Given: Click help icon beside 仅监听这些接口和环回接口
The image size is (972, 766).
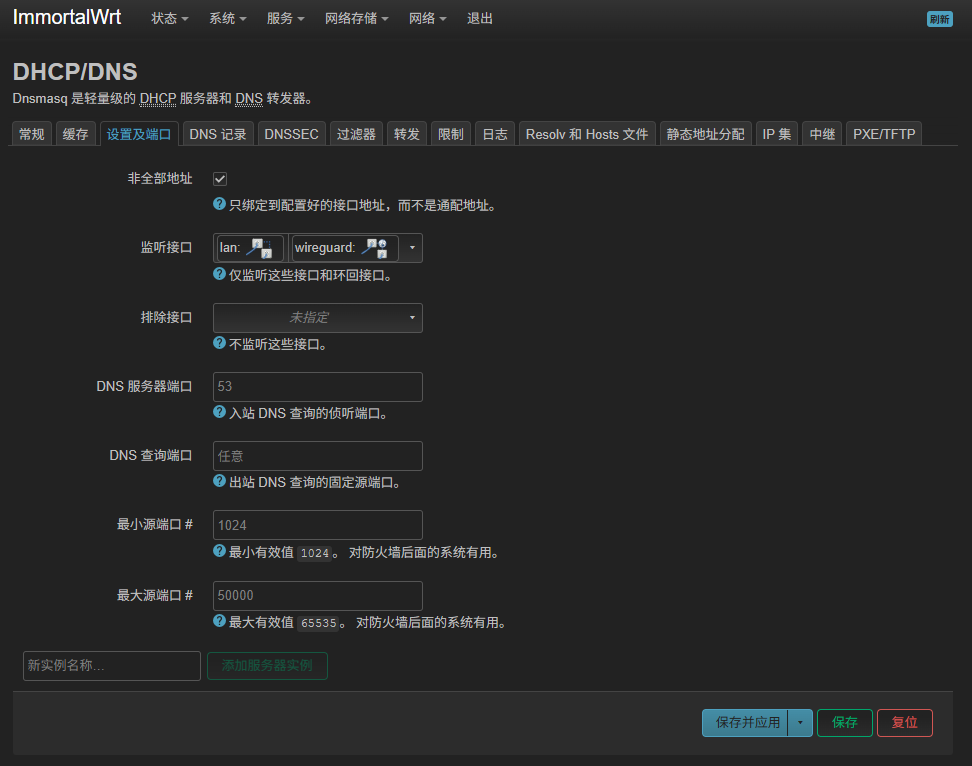Looking at the screenshot, I should tap(220, 274).
